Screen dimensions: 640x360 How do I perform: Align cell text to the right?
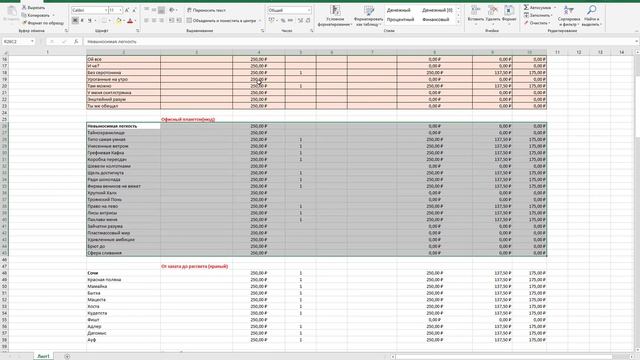point(162,20)
